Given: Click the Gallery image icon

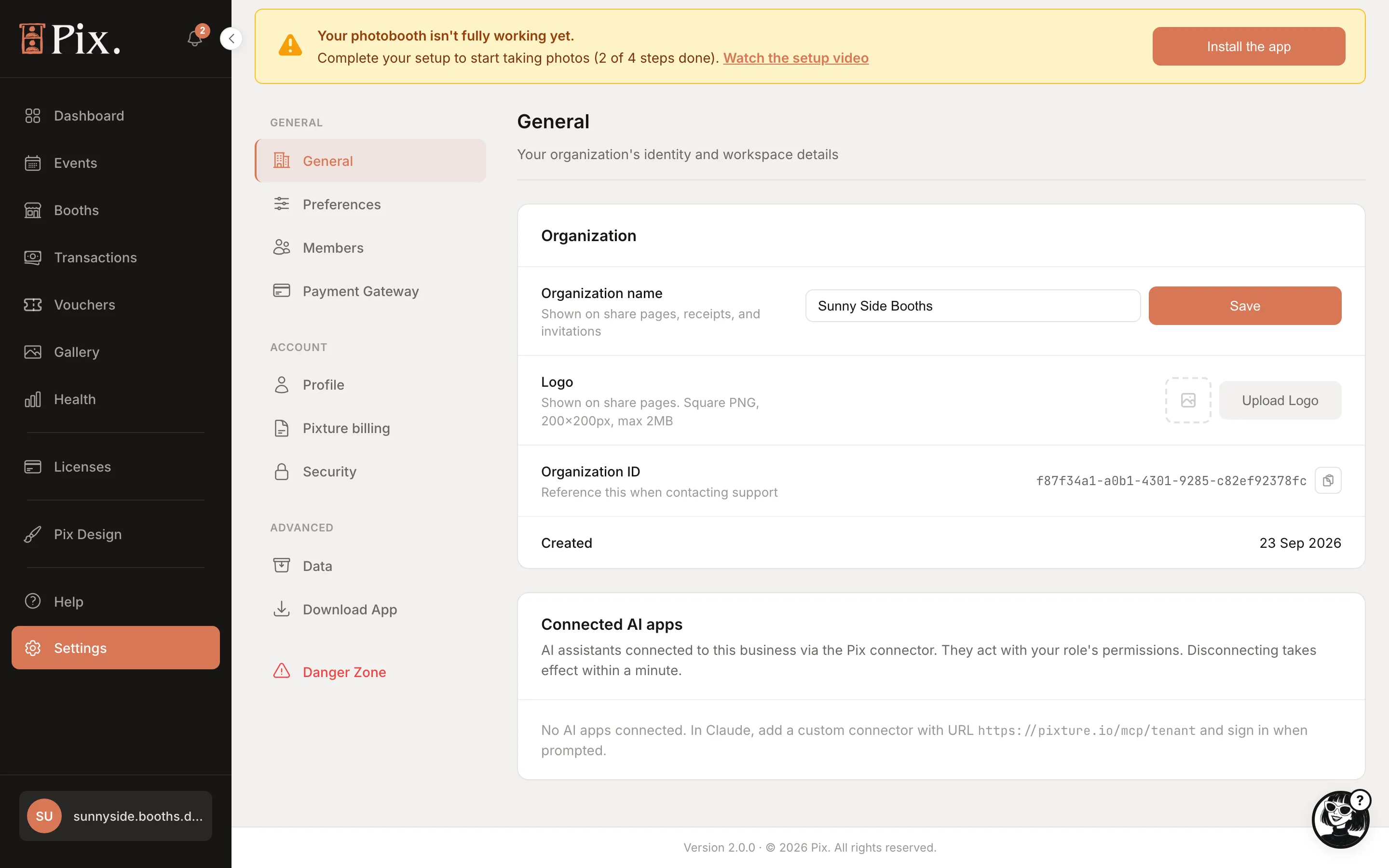Looking at the screenshot, I should [33, 352].
